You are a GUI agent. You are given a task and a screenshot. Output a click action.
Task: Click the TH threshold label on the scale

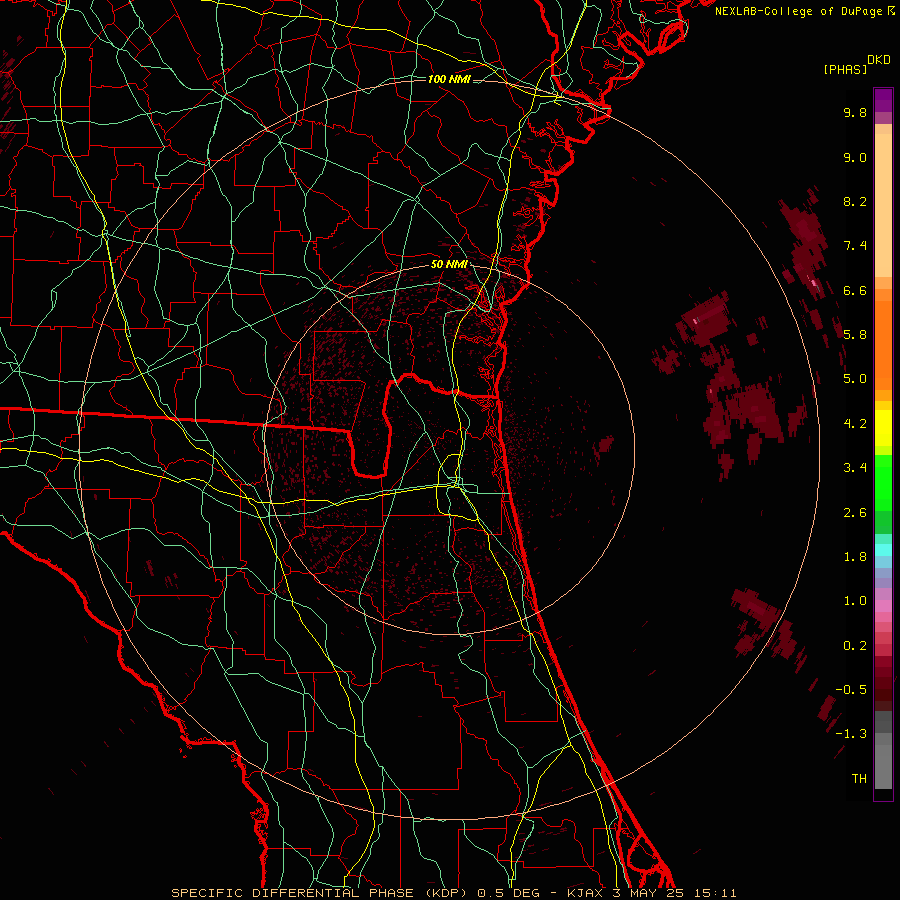859,779
